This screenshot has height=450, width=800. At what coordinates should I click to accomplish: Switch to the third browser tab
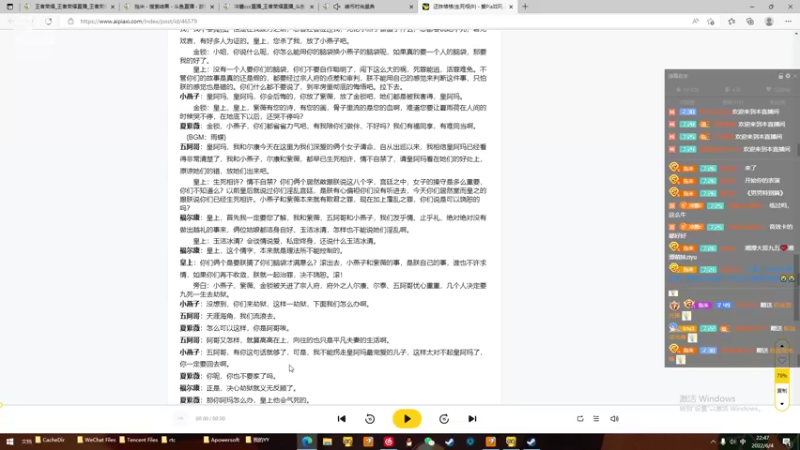pyautogui.click(x=268, y=7)
